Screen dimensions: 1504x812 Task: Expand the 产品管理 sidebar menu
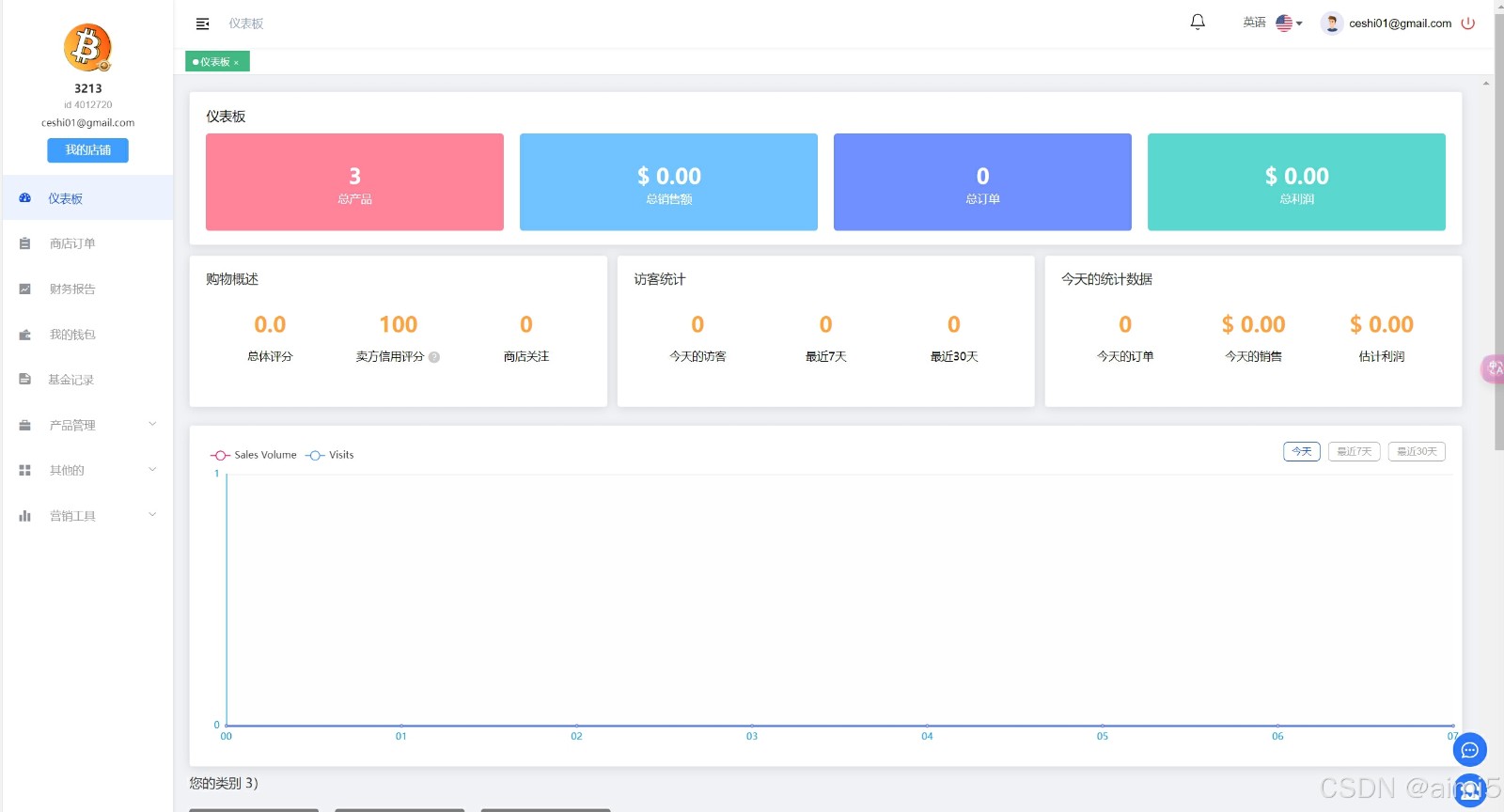[x=87, y=425]
